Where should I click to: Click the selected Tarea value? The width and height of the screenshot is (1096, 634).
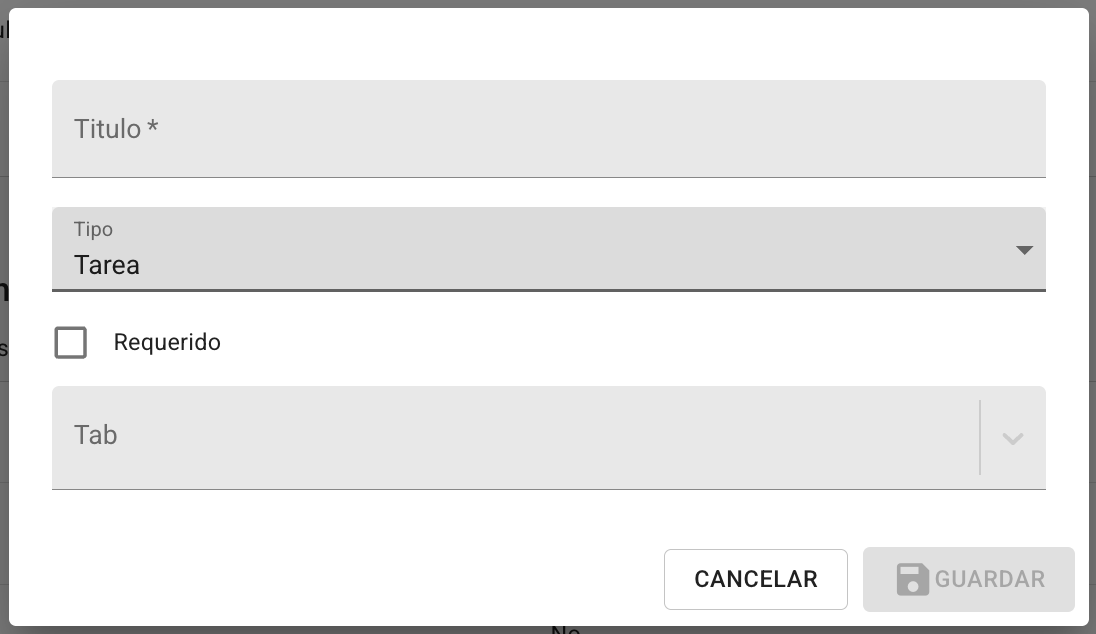point(107,266)
